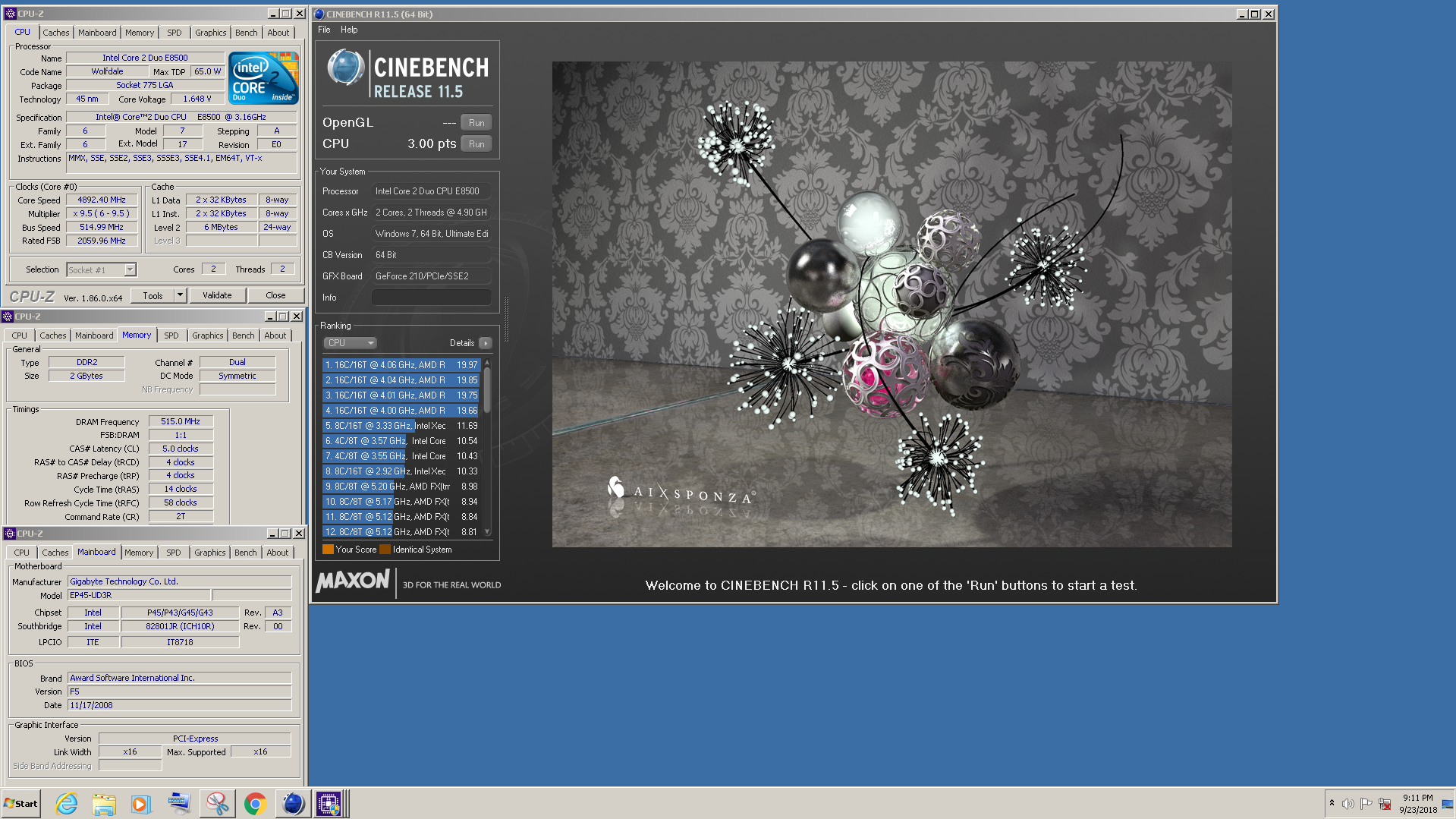Click the Core Voltage value 1.648 V
Image resolution: width=1456 pixels, height=819 pixels.
197,99
